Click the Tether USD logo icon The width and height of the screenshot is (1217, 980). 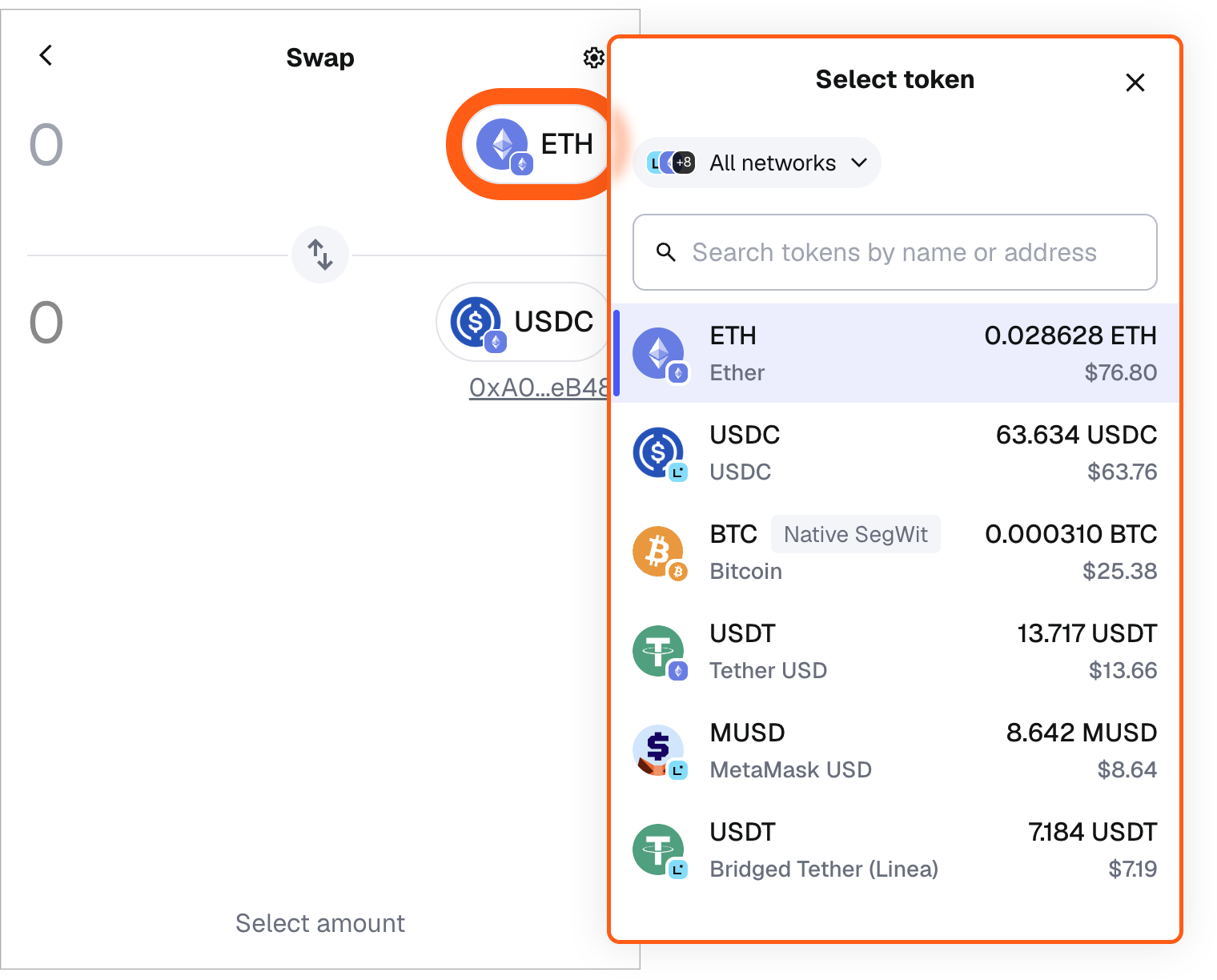pos(659,652)
